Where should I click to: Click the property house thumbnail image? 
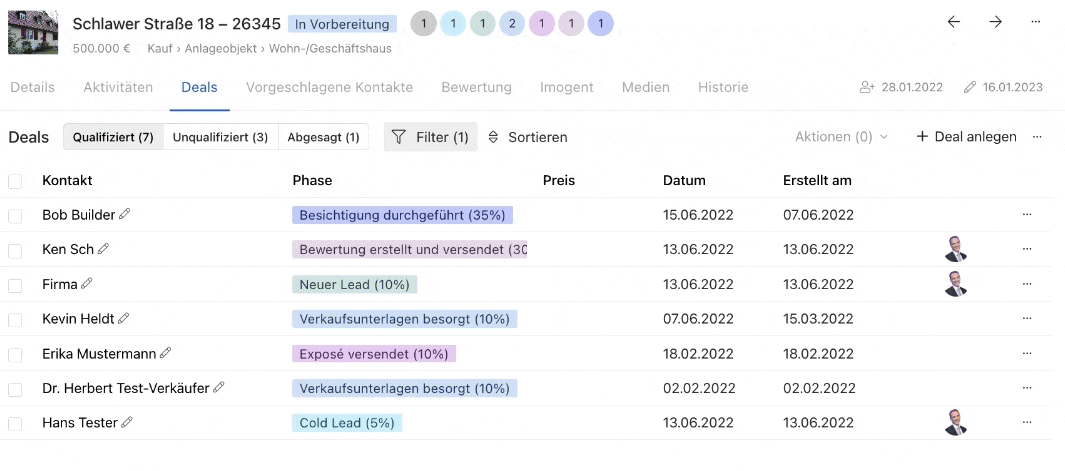click(33, 32)
